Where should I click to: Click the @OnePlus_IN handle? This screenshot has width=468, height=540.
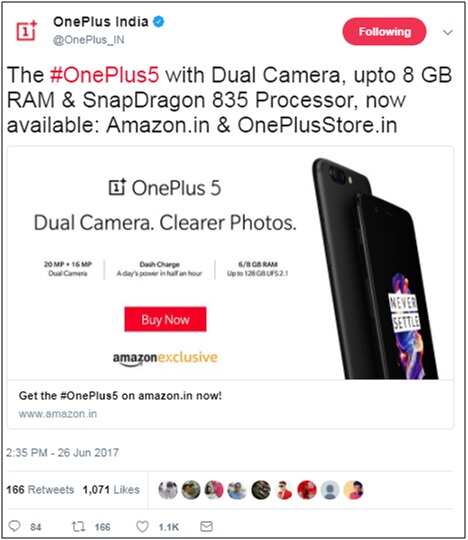89,40
